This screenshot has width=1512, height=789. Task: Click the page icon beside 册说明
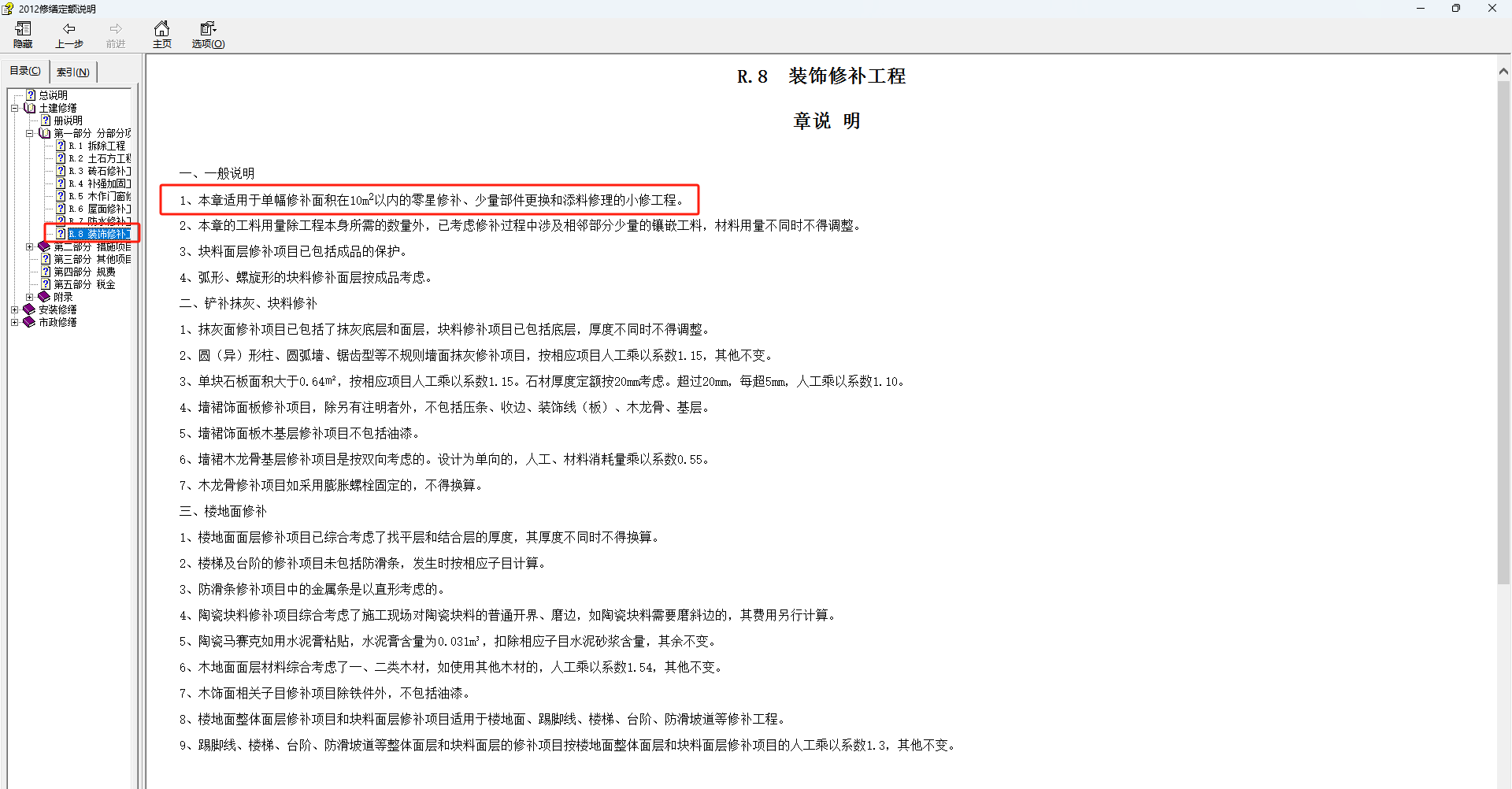tap(46, 120)
